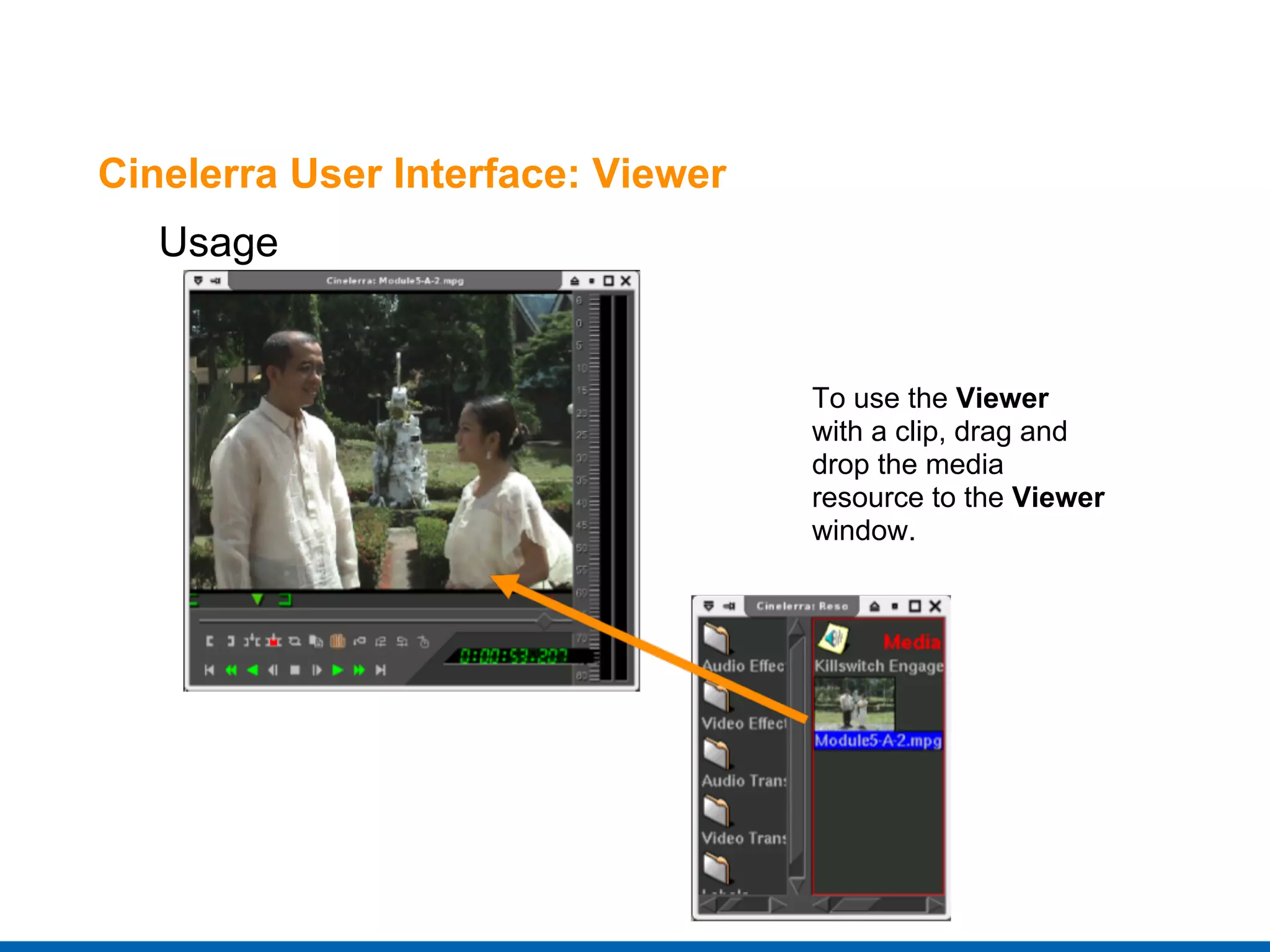Click the pin icon in Resources title bar

coord(729,606)
